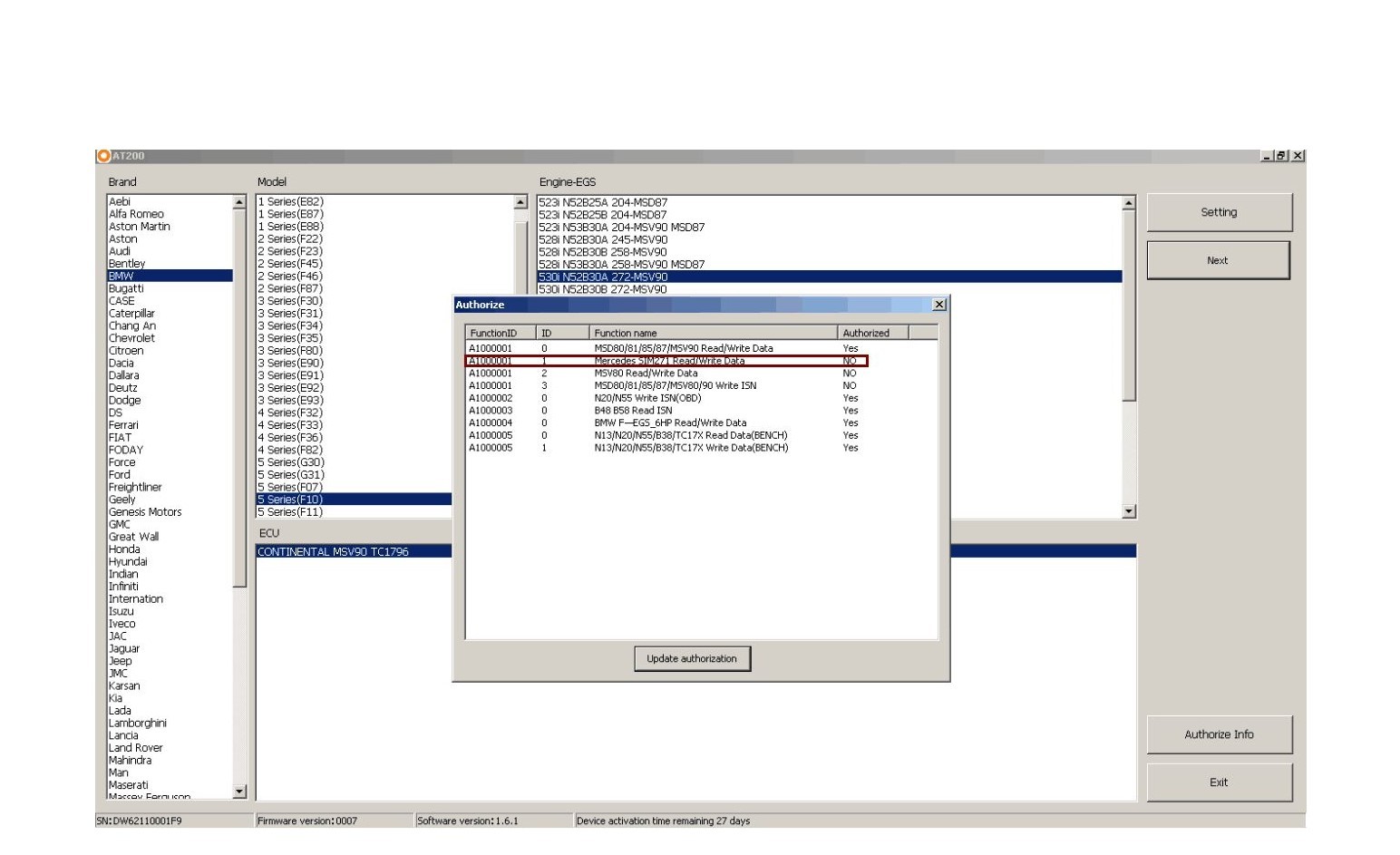Select the Mercedes SIM271 Read/Write Data row
The width and height of the screenshot is (1400, 855).
pyautogui.click(x=671, y=360)
